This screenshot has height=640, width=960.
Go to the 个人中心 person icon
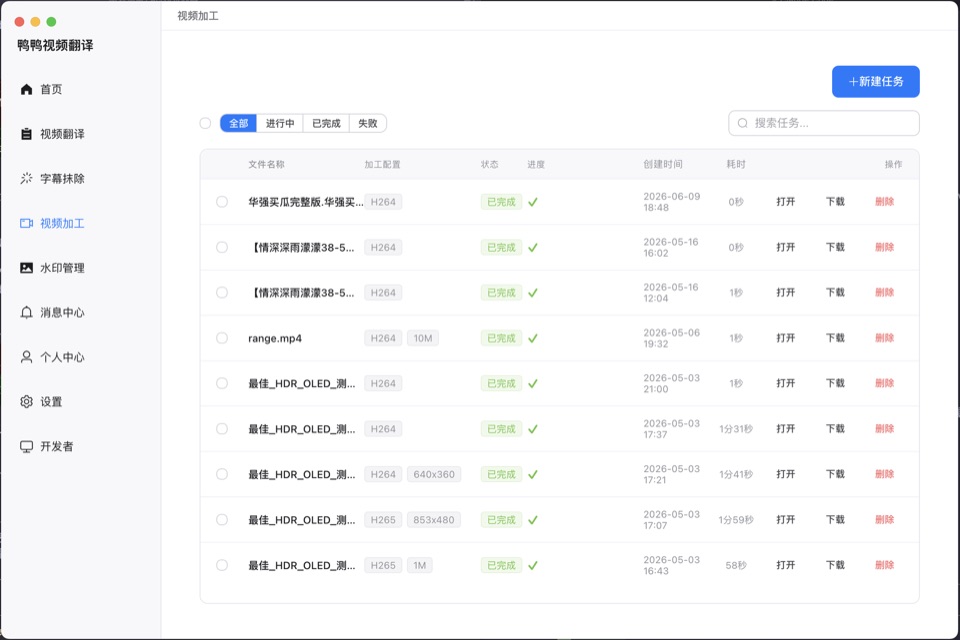pos(26,357)
